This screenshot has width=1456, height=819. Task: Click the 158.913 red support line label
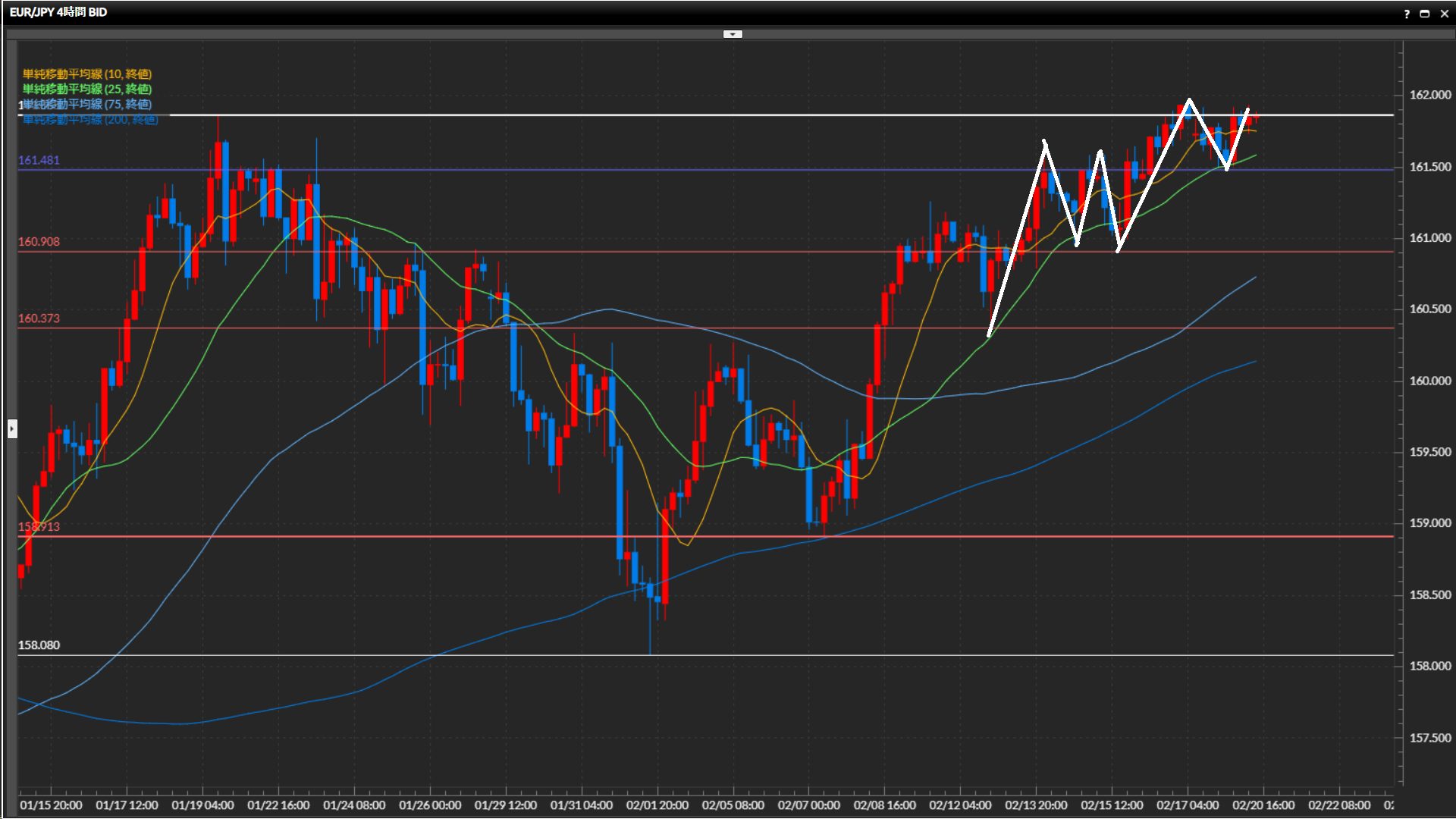(x=39, y=526)
